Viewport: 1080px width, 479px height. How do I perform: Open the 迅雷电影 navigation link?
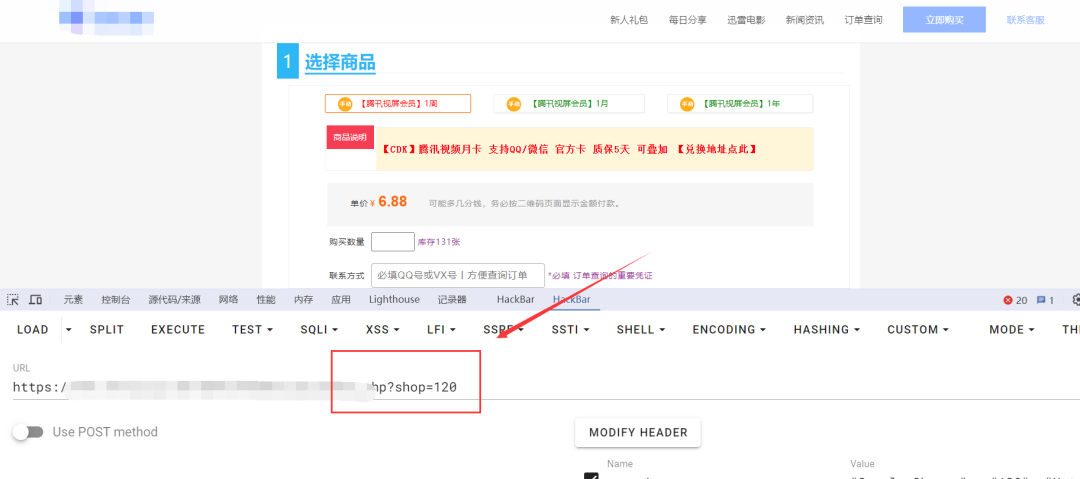[x=746, y=20]
